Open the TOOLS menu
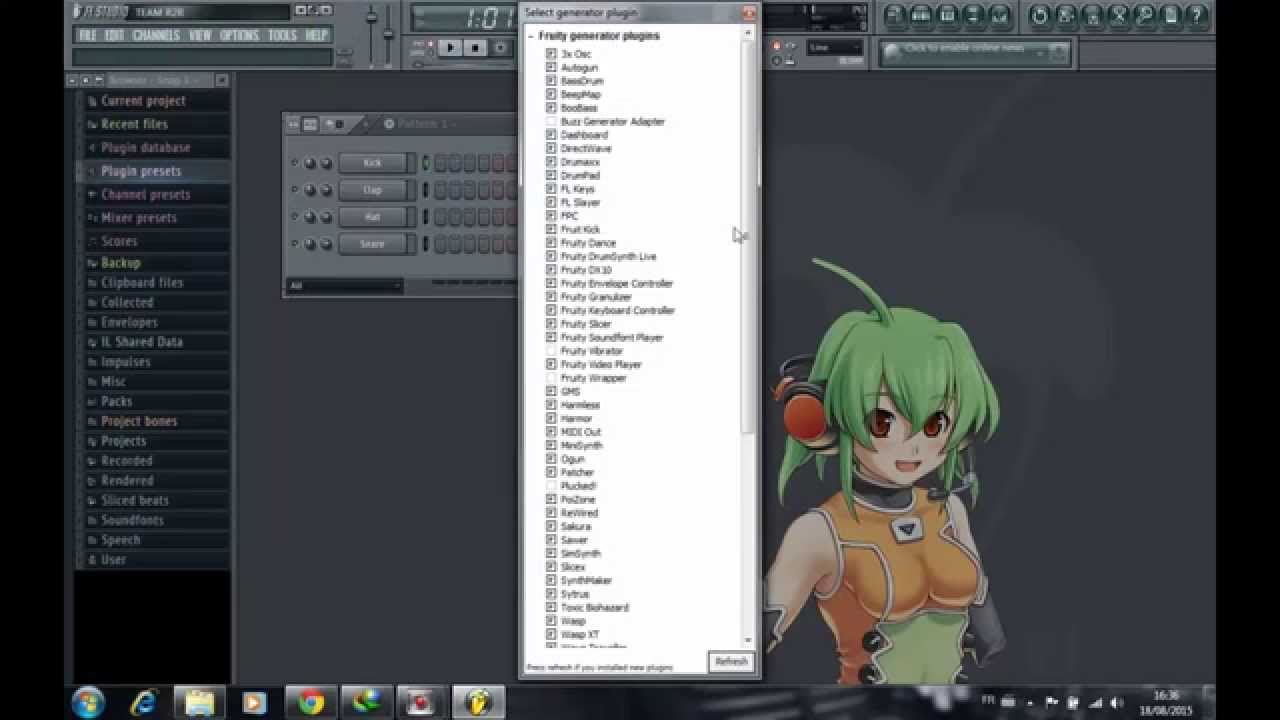 [x=282, y=35]
